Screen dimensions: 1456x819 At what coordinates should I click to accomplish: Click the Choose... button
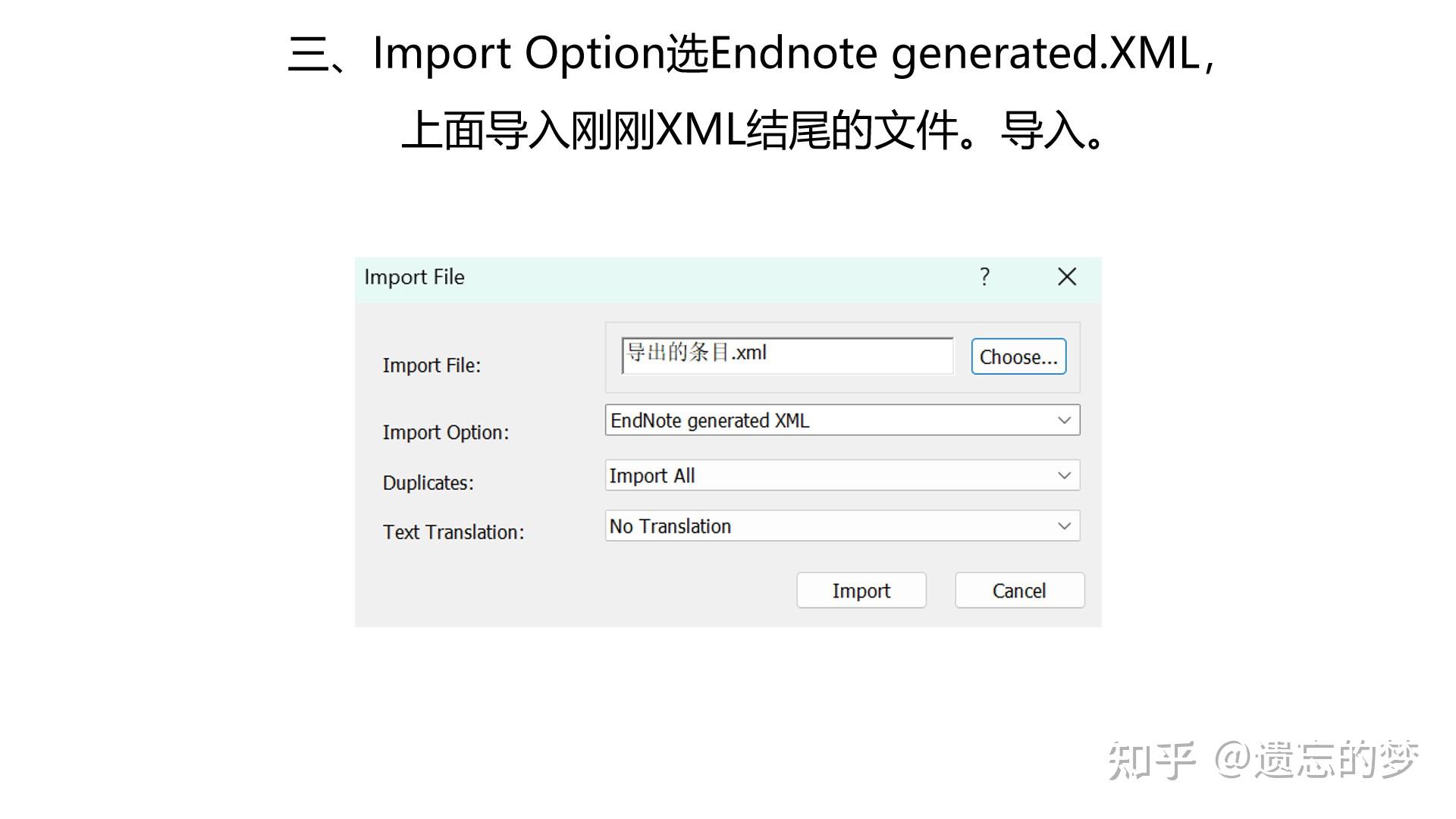tap(1018, 356)
